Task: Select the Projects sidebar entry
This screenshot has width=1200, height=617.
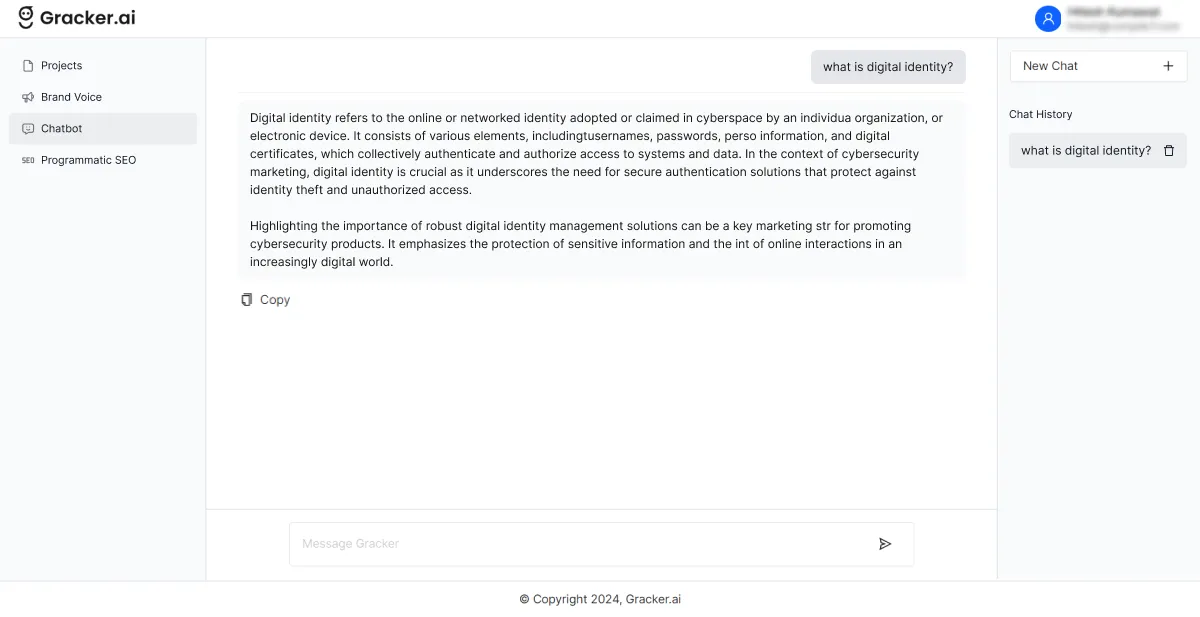Action: click(62, 65)
